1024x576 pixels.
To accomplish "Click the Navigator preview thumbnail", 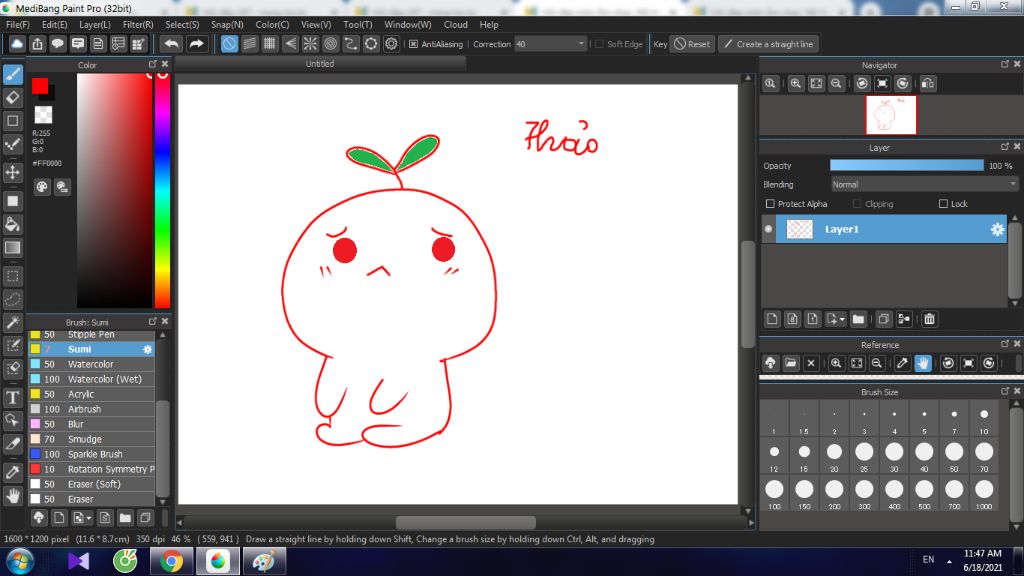I will (891, 115).
